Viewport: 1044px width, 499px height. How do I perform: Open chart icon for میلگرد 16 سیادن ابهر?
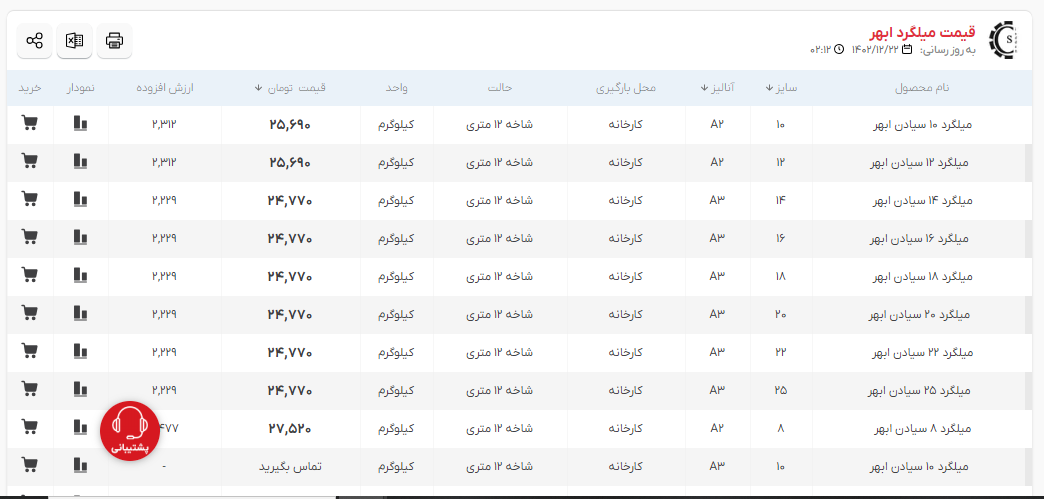click(x=81, y=238)
